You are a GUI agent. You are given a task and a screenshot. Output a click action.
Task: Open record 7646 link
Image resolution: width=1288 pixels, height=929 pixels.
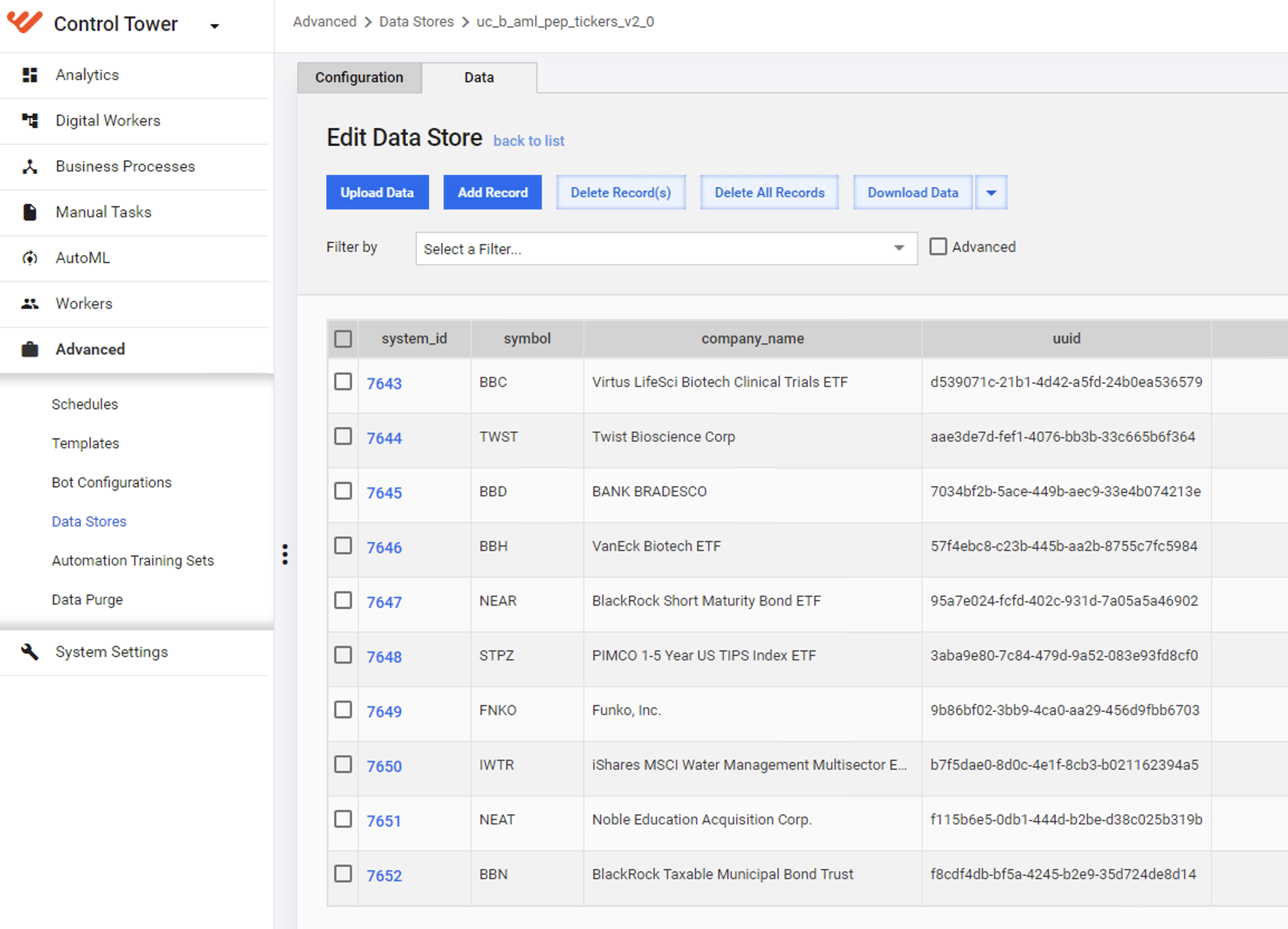pyautogui.click(x=384, y=548)
